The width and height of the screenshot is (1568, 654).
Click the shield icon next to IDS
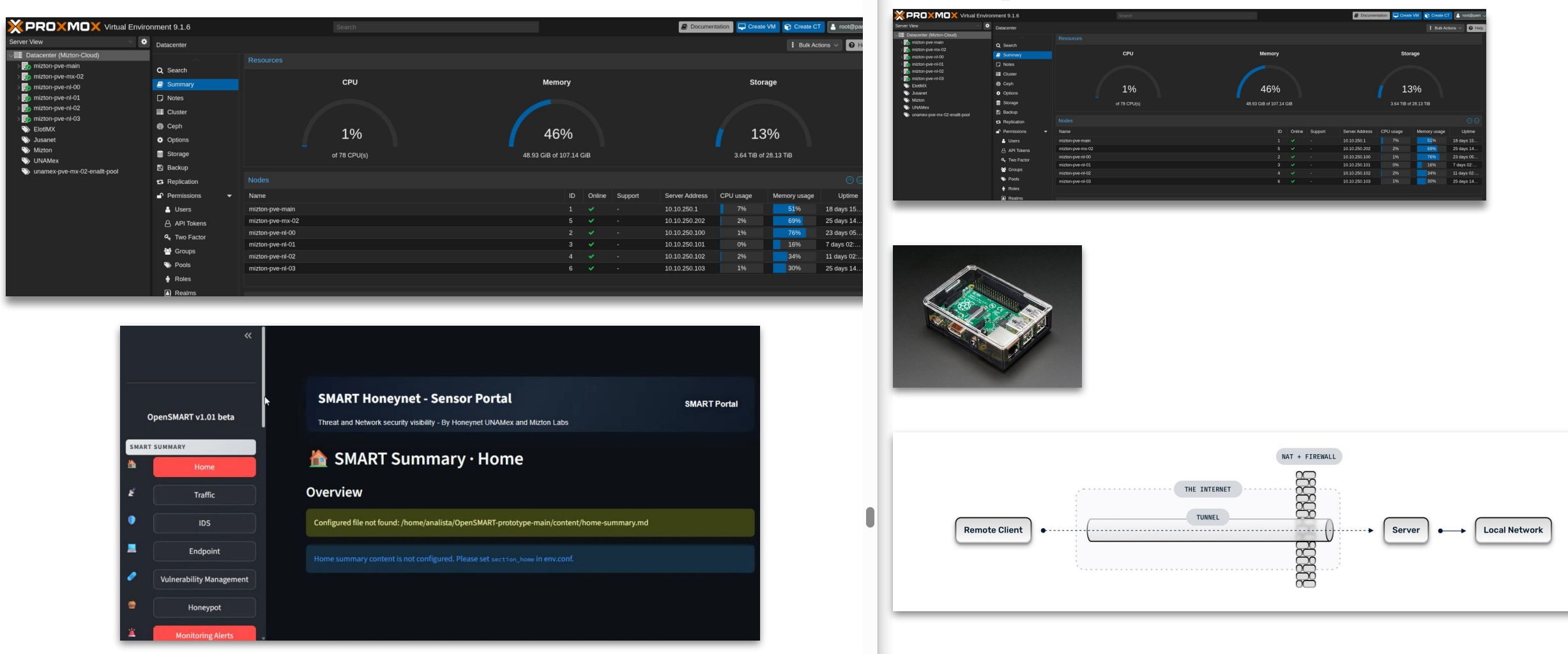click(x=132, y=521)
